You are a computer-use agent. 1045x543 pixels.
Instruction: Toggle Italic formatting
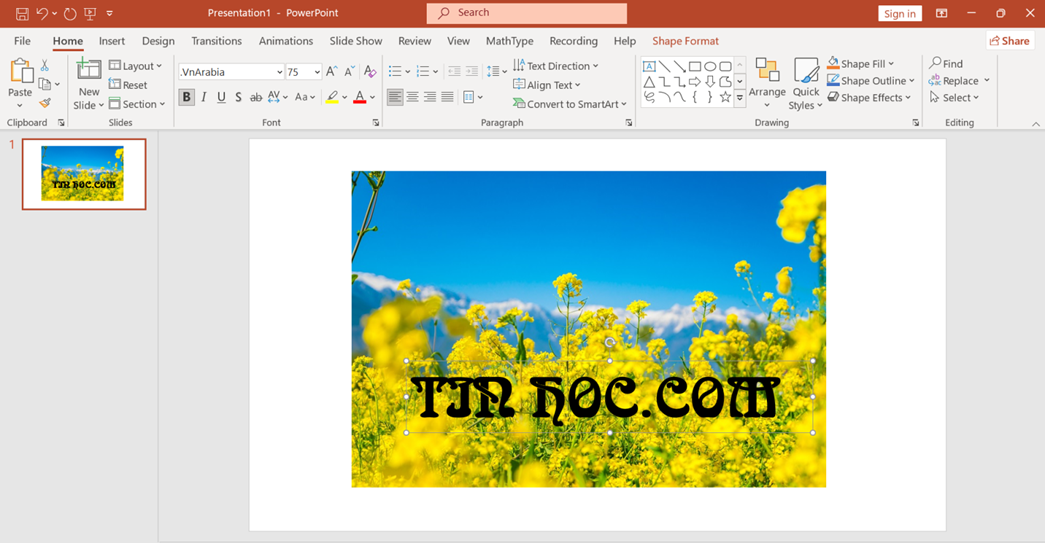point(204,97)
